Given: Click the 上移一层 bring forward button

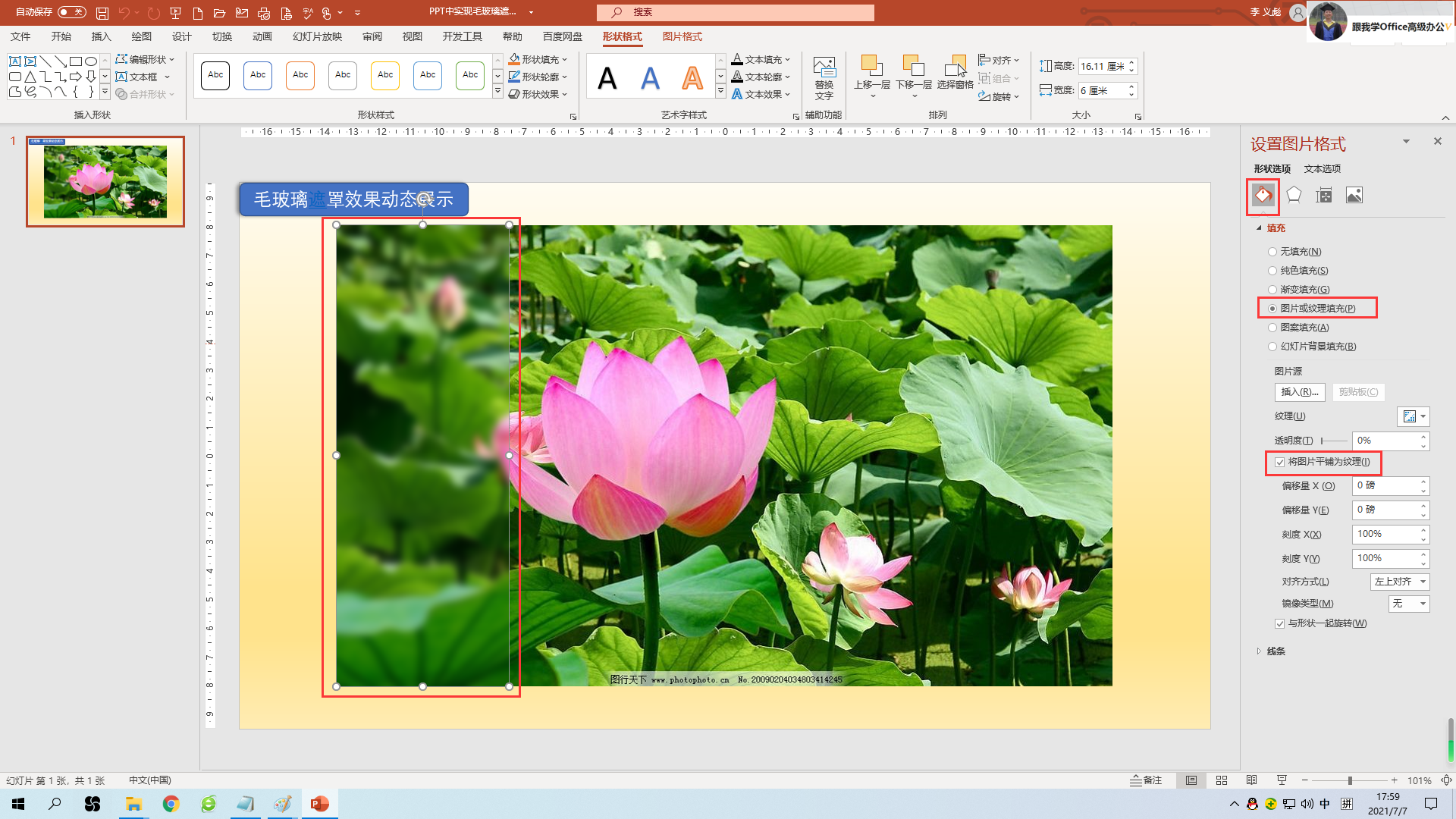Looking at the screenshot, I should point(871,76).
